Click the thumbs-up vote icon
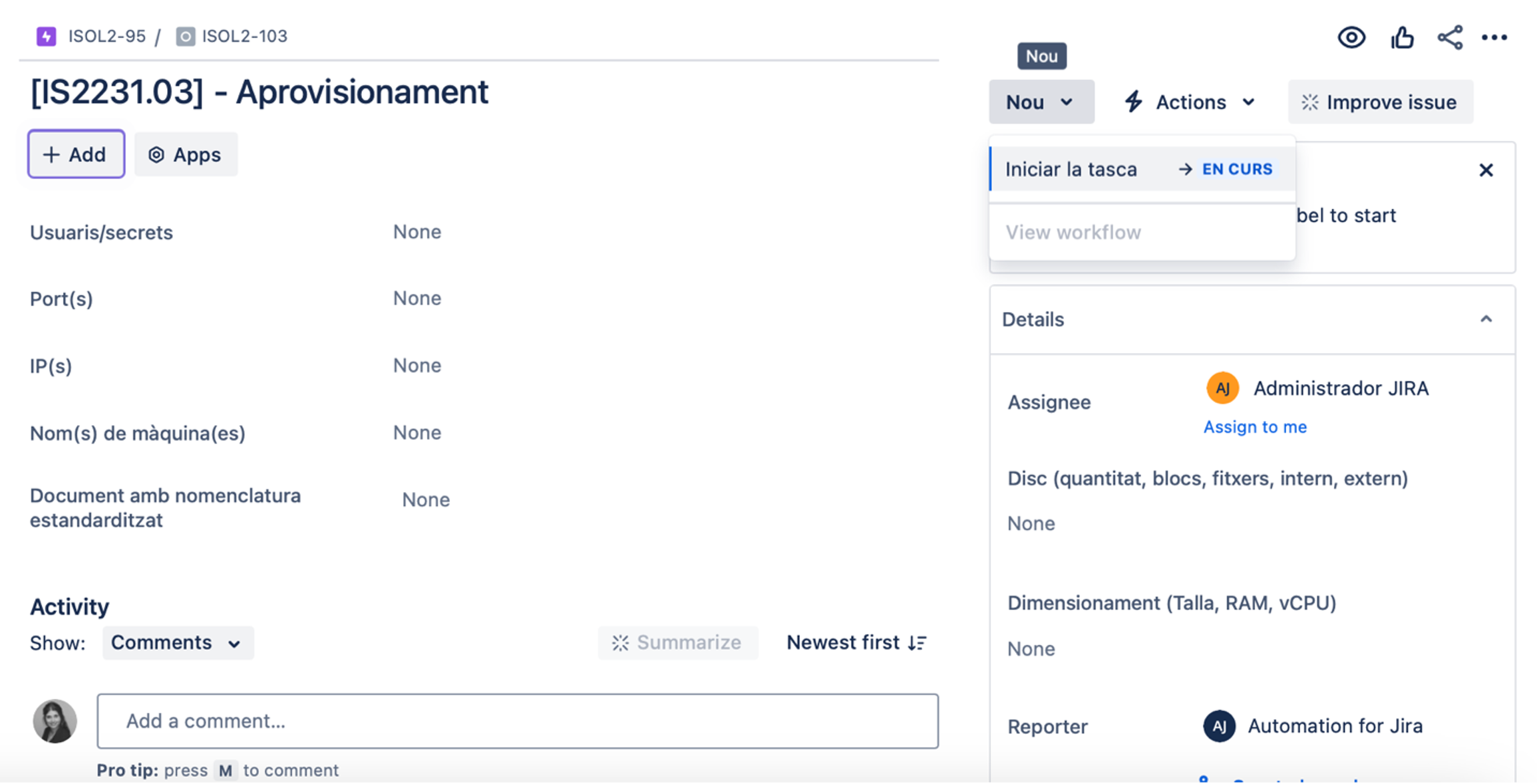The image size is (1537, 784). click(1402, 37)
